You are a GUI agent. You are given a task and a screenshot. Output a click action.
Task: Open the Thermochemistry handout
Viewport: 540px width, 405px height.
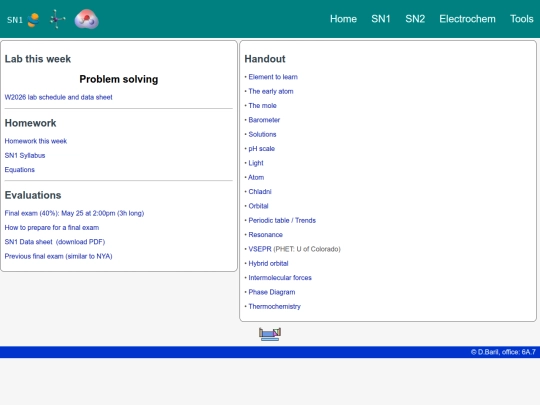click(x=274, y=307)
